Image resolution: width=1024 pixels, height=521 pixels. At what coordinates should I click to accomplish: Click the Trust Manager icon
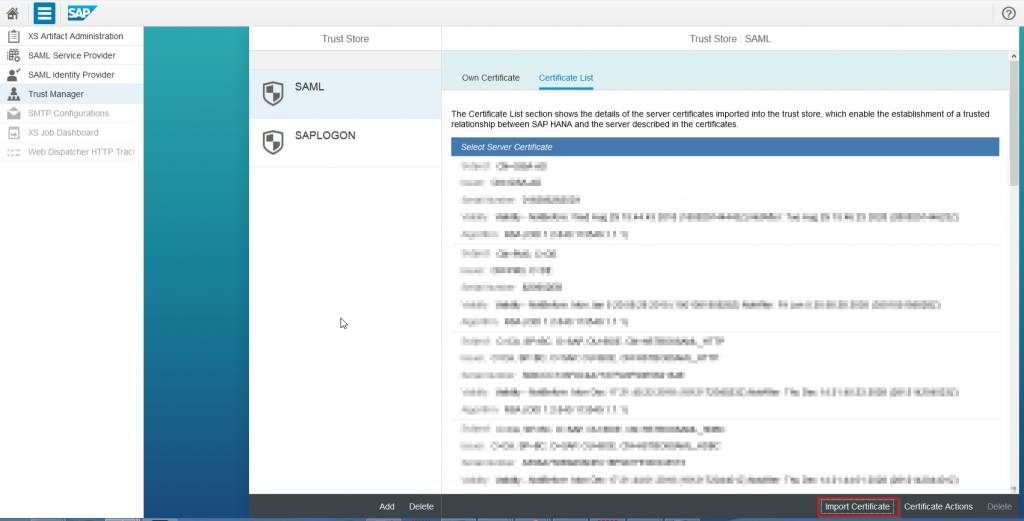click(x=14, y=94)
